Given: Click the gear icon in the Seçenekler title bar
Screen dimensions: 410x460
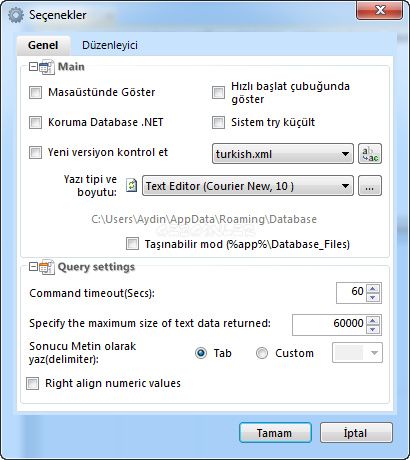Looking at the screenshot, I should (16, 15).
